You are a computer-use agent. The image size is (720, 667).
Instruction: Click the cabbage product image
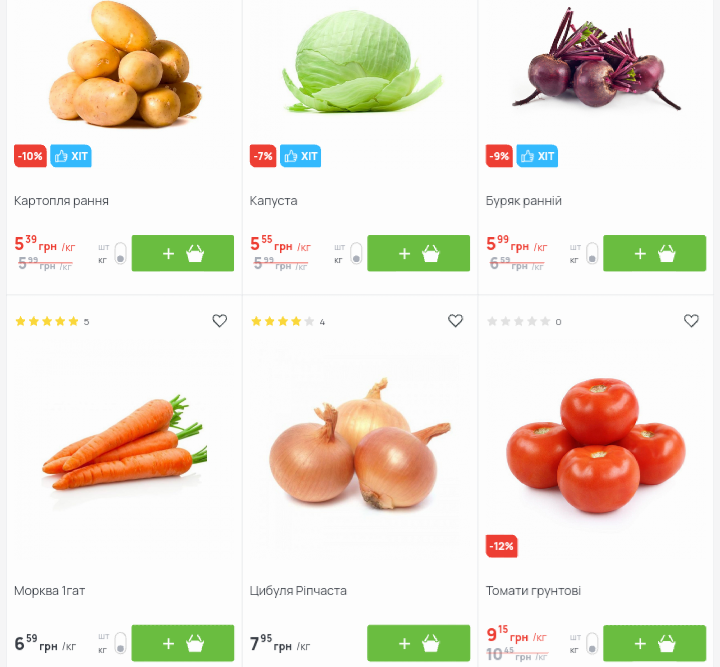[x=360, y=62]
